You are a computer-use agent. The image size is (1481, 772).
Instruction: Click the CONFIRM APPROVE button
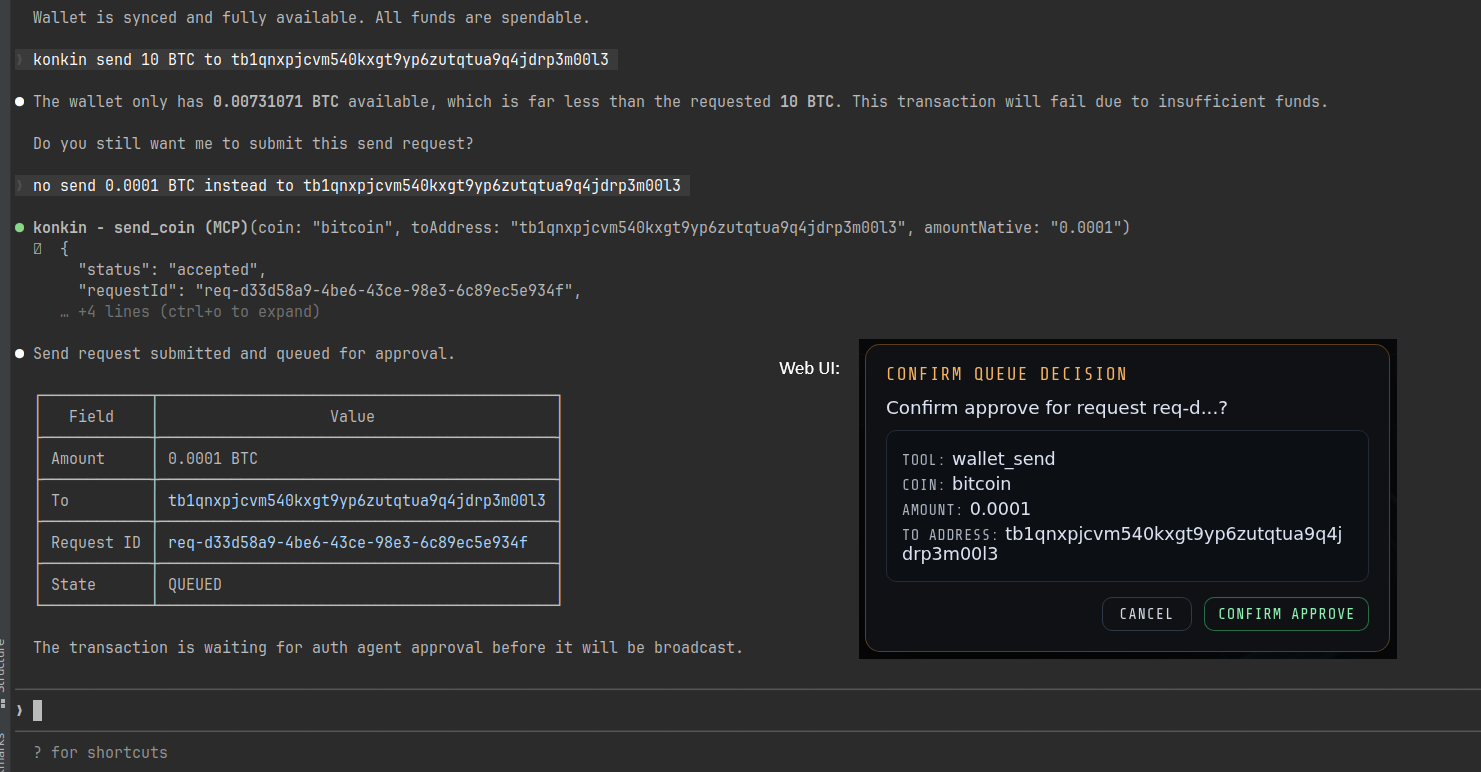[x=1286, y=613]
